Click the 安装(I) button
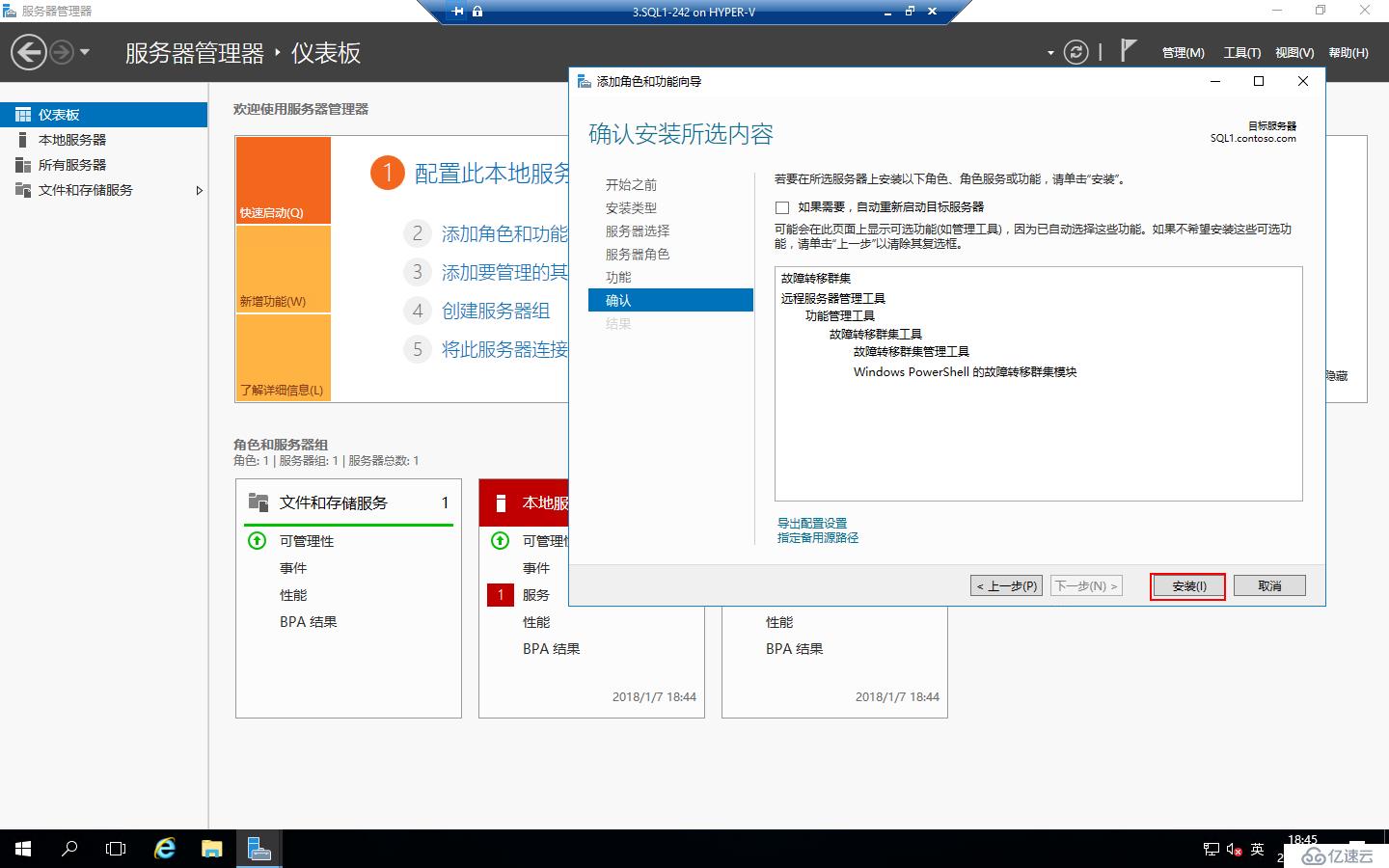Viewport: 1389px width, 868px height. coord(1188,585)
